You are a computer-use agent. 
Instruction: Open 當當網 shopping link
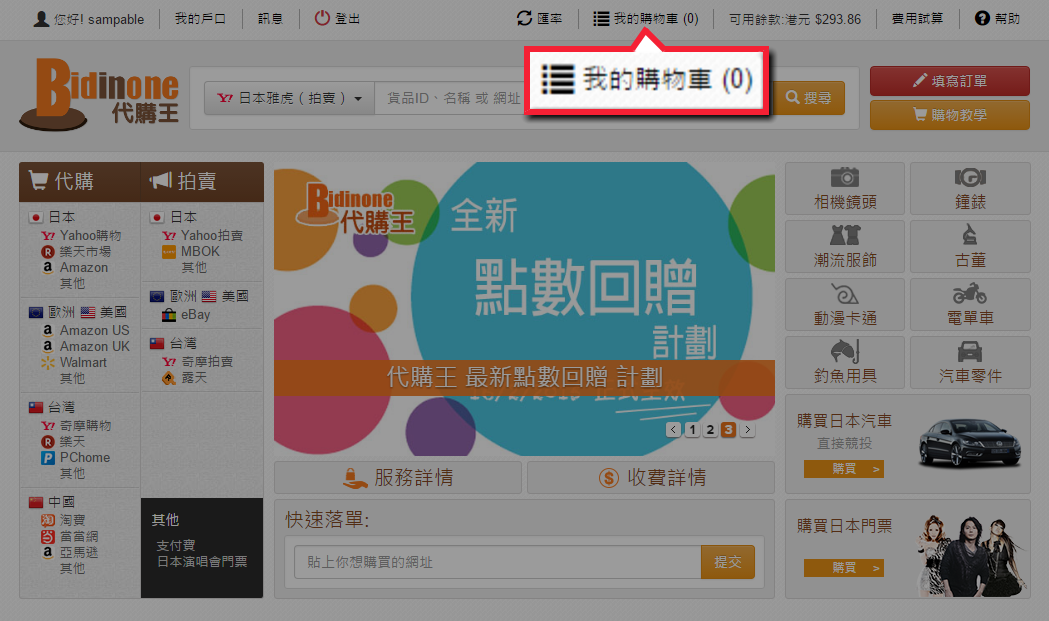(x=70, y=536)
